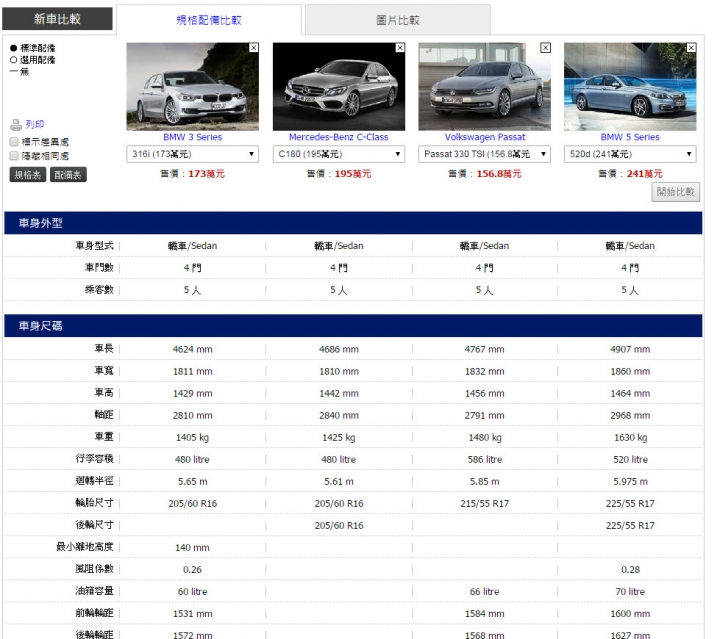Viewport: 720px width, 639px height.
Task: Click the 0.28 drag coefficient value
Action: pos(630,570)
